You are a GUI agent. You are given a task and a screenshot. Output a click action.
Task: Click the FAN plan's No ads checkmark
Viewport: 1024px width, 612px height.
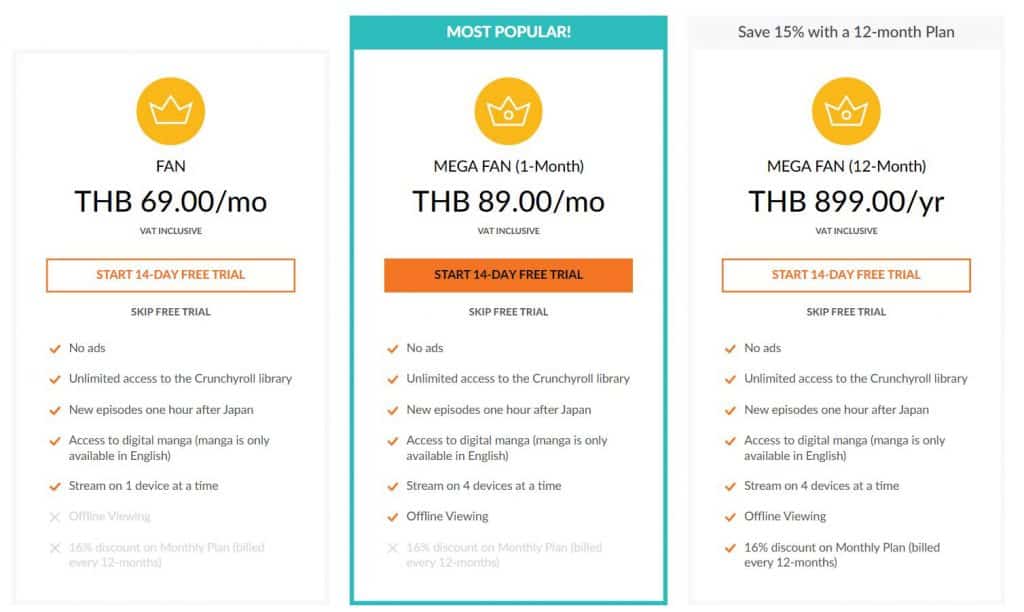[55, 349]
